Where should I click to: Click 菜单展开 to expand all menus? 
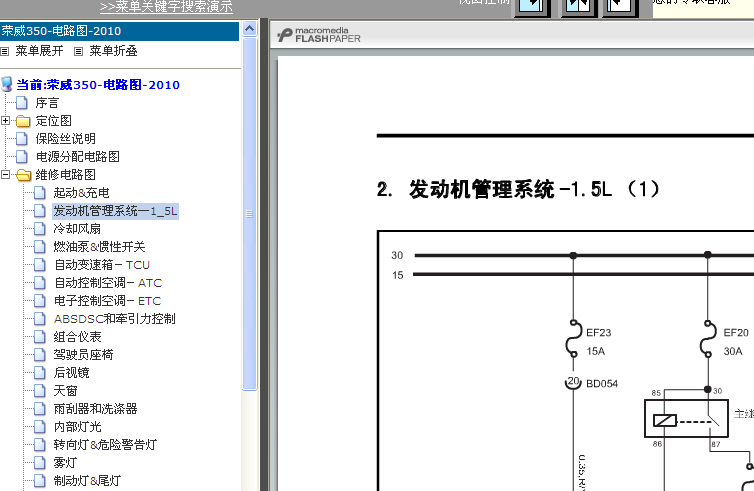39,51
